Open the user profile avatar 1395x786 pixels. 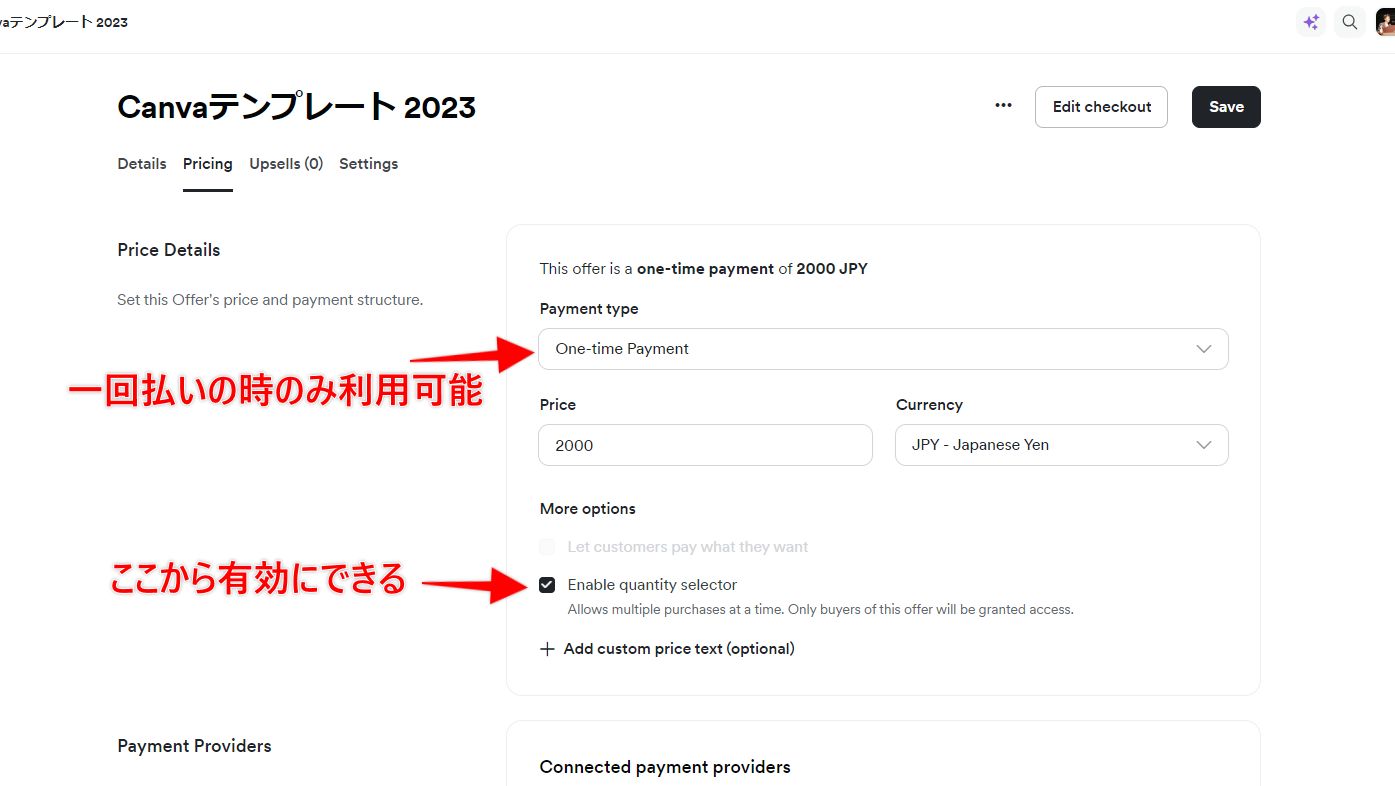pos(1385,22)
